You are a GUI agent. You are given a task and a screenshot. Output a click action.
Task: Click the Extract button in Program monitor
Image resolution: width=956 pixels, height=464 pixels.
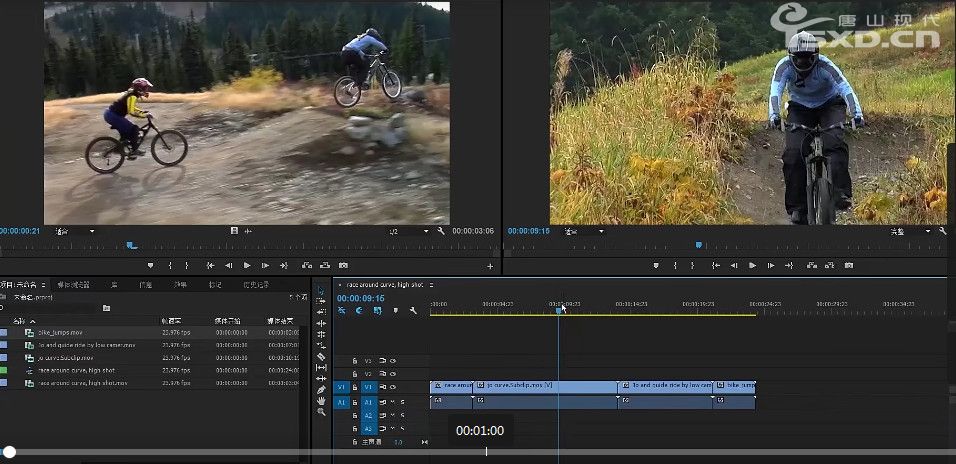click(829, 266)
